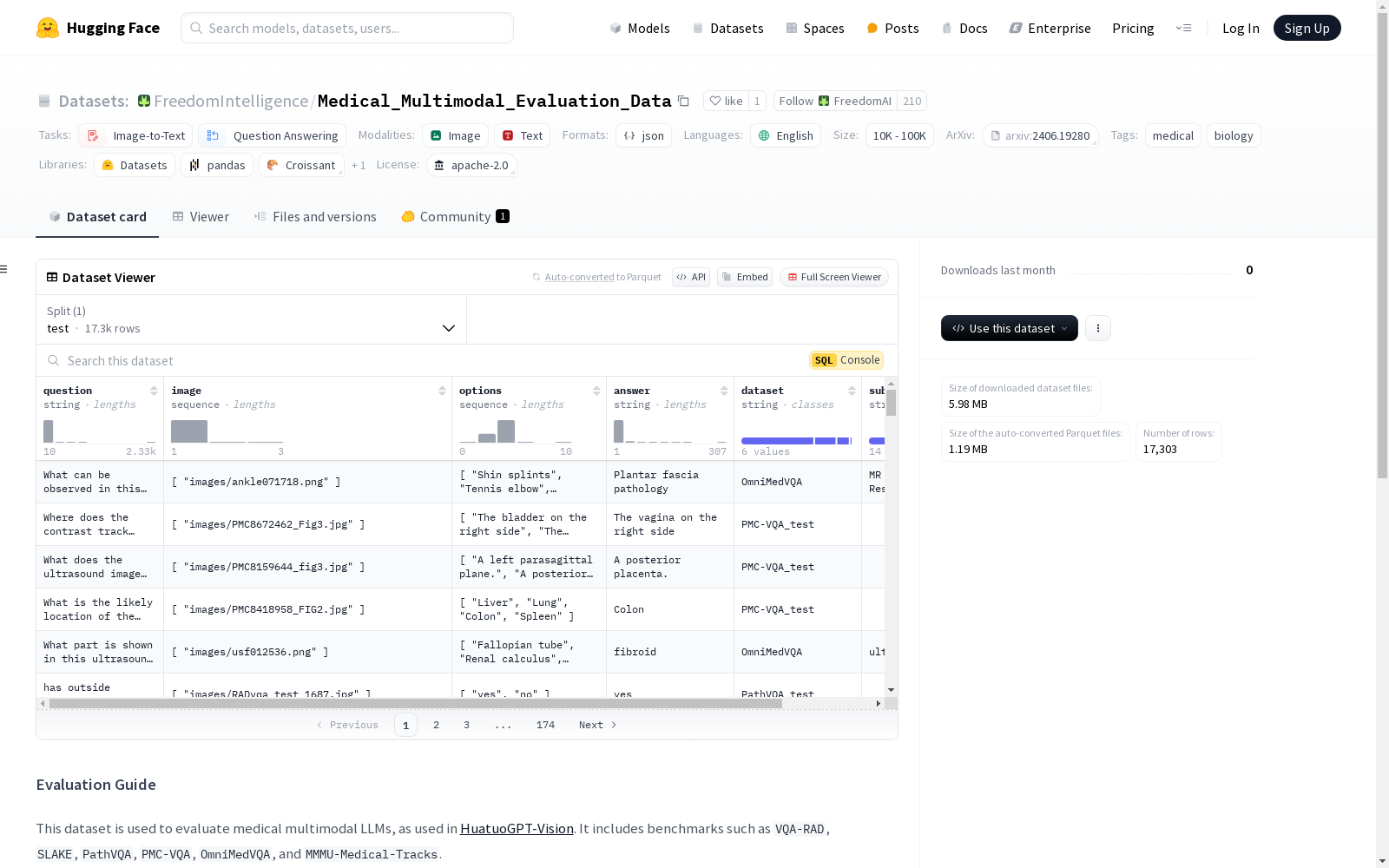Image resolution: width=1389 pixels, height=868 pixels.
Task: Click the English language tag
Action: [786, 135]
